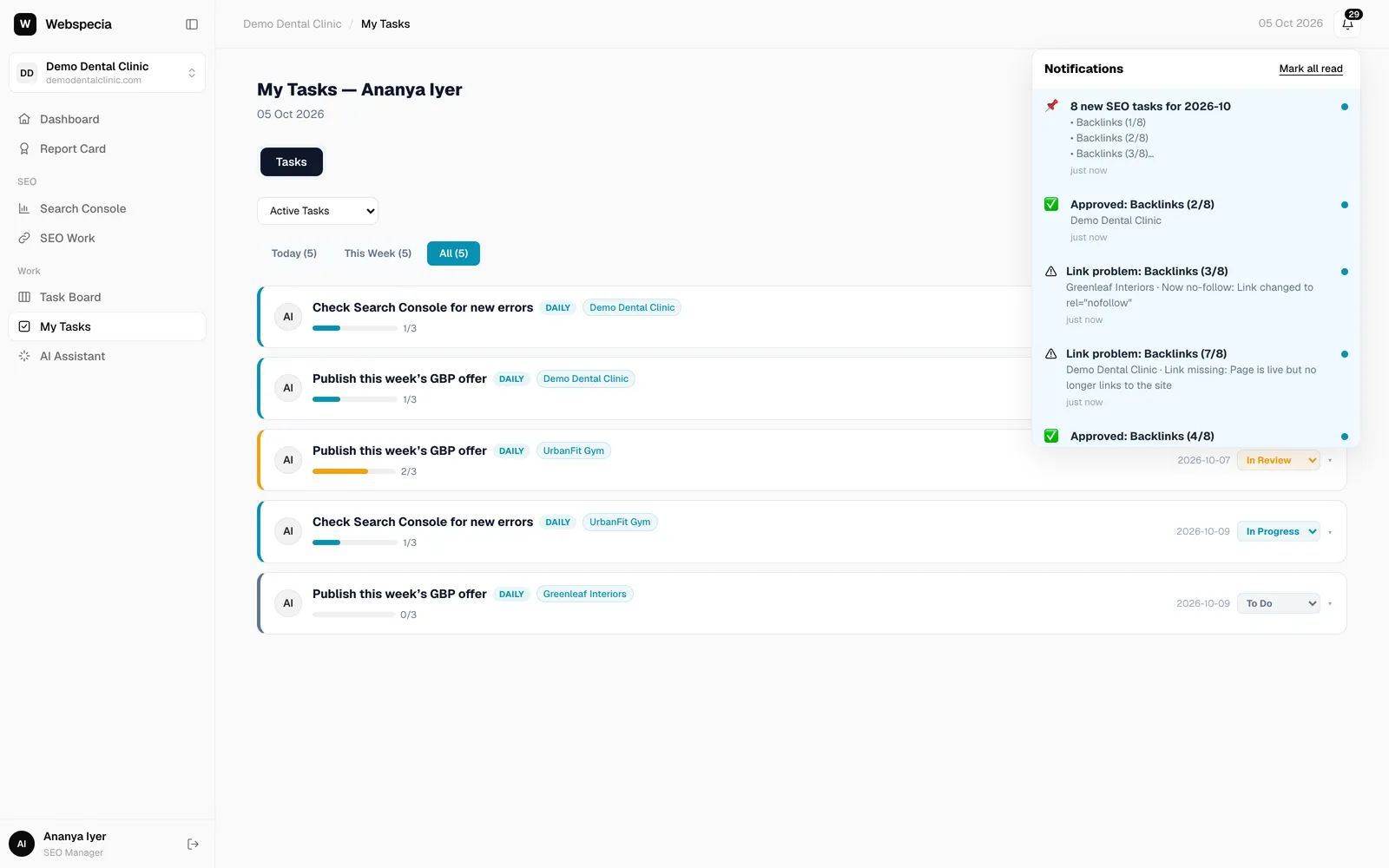Click the DD clinic avatar badge
This screenshot has height=868, width=1389.
[x=27, y=73]
